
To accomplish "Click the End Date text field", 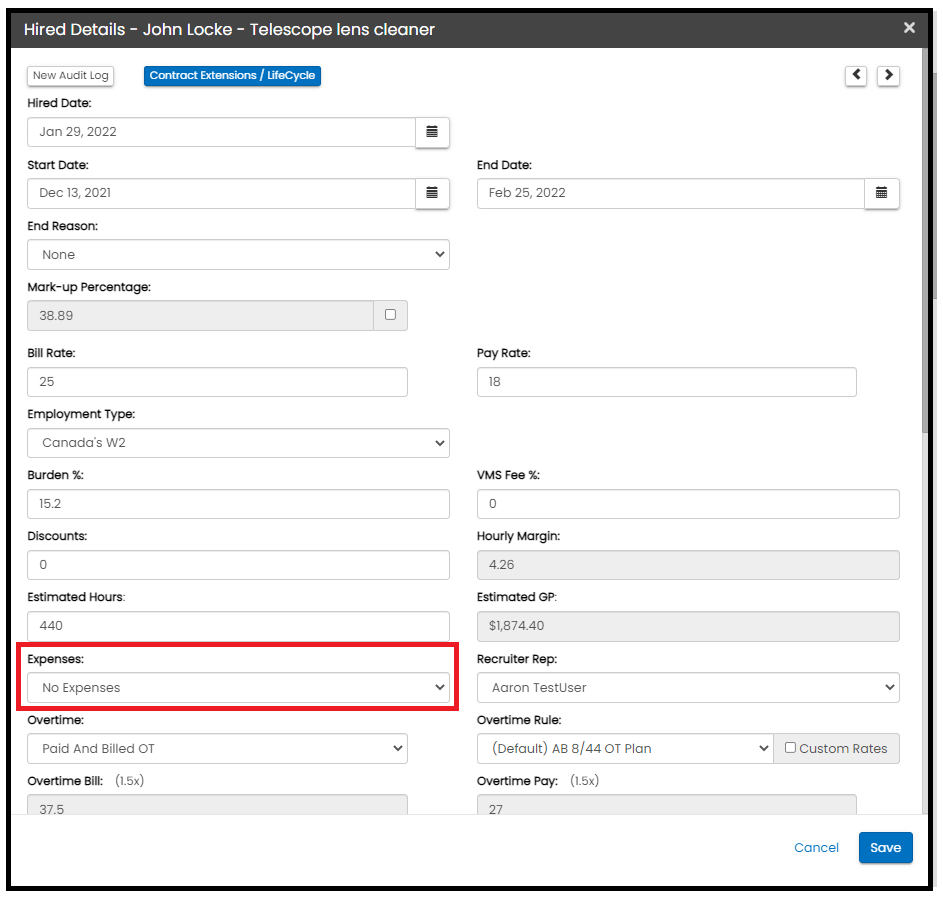I will [671, 193].
